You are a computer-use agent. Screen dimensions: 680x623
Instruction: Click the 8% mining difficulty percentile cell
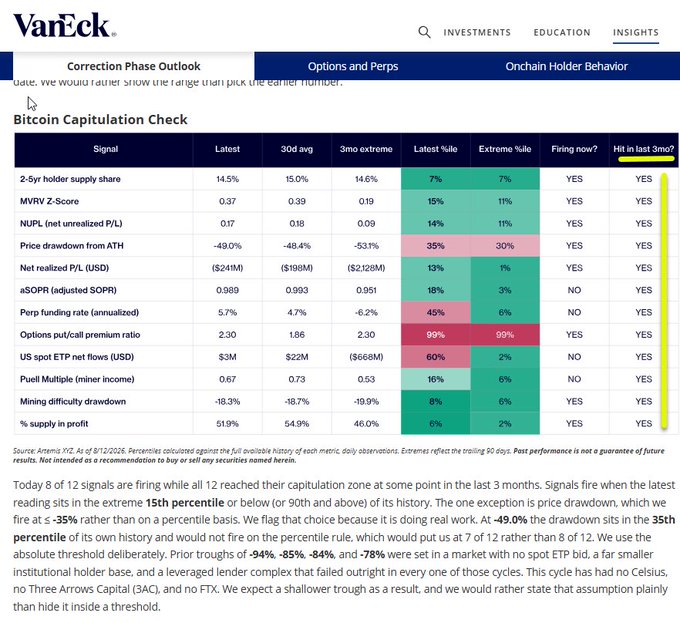click(x=435, y=401)
